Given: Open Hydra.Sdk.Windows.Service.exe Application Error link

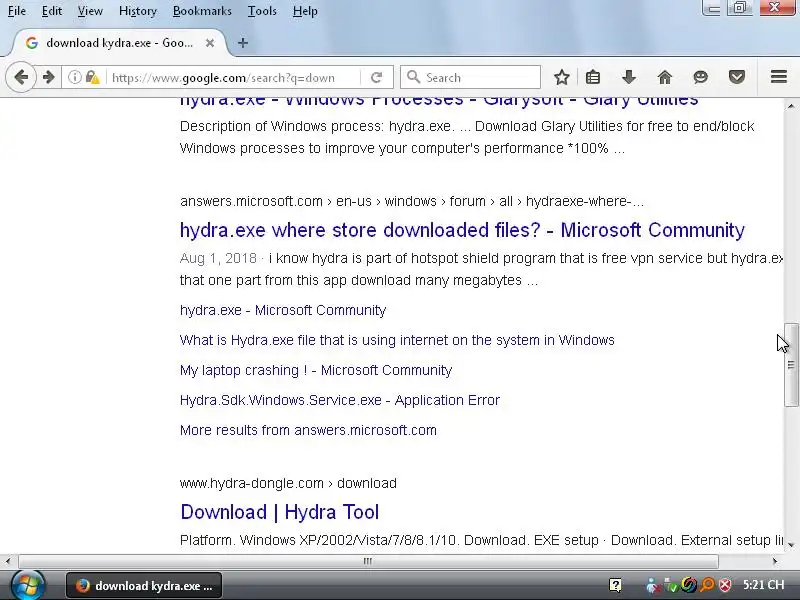Looking at the screenshot, I should pos(340,400).
